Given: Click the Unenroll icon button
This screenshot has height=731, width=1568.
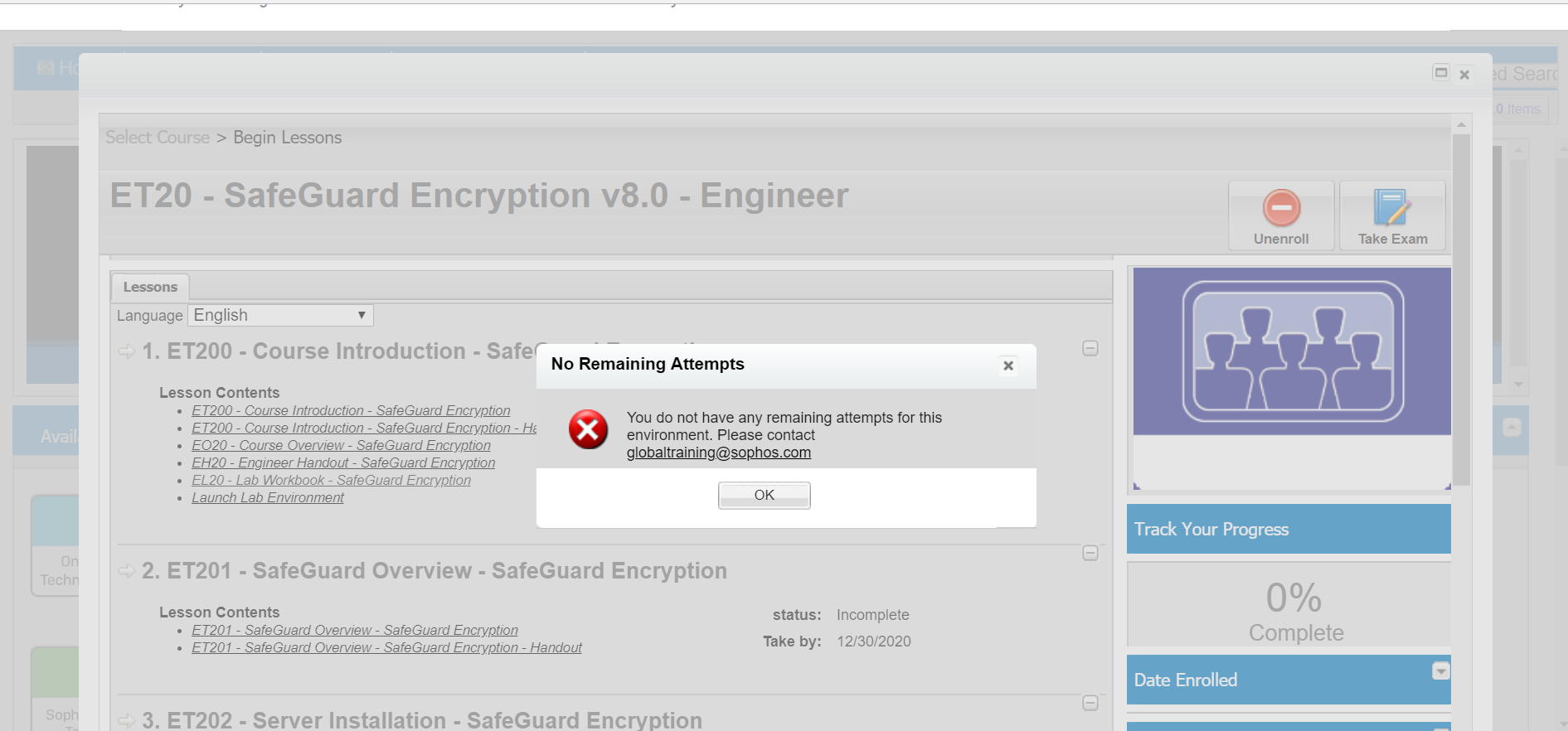Looking at the screenshot, I should 1281,215.
